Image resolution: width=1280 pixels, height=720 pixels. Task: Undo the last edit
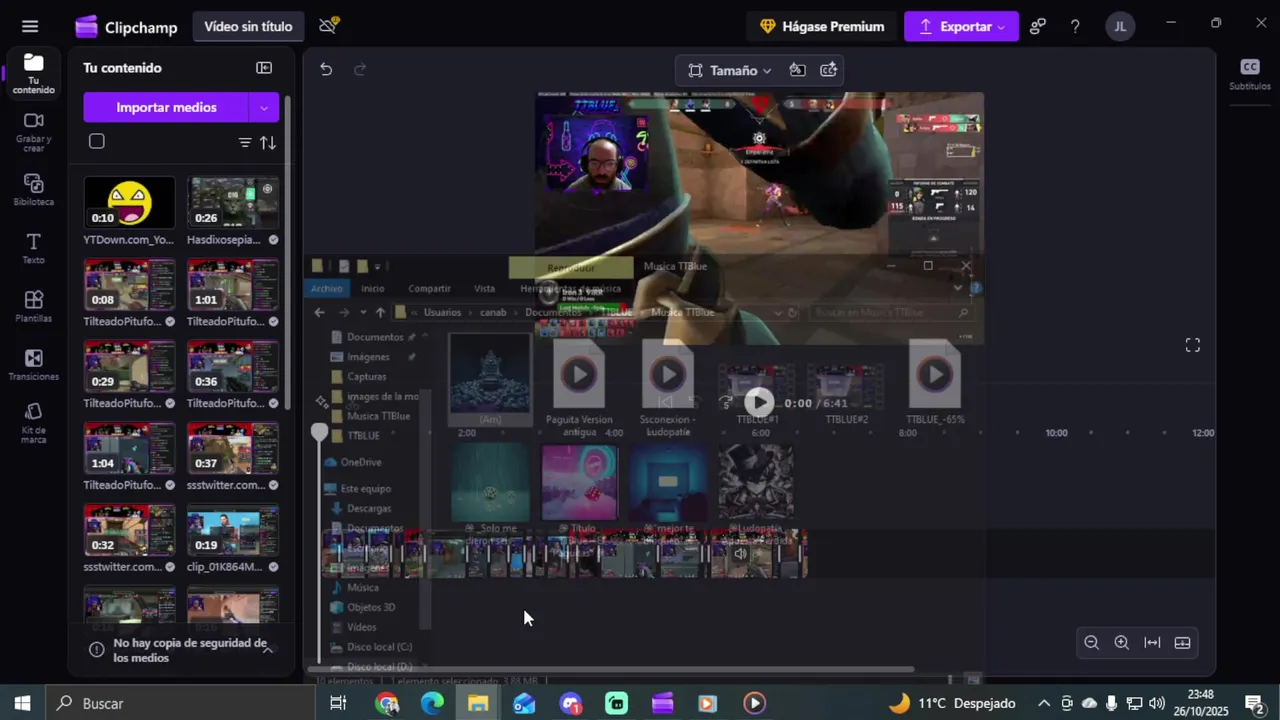coord(326,69)
